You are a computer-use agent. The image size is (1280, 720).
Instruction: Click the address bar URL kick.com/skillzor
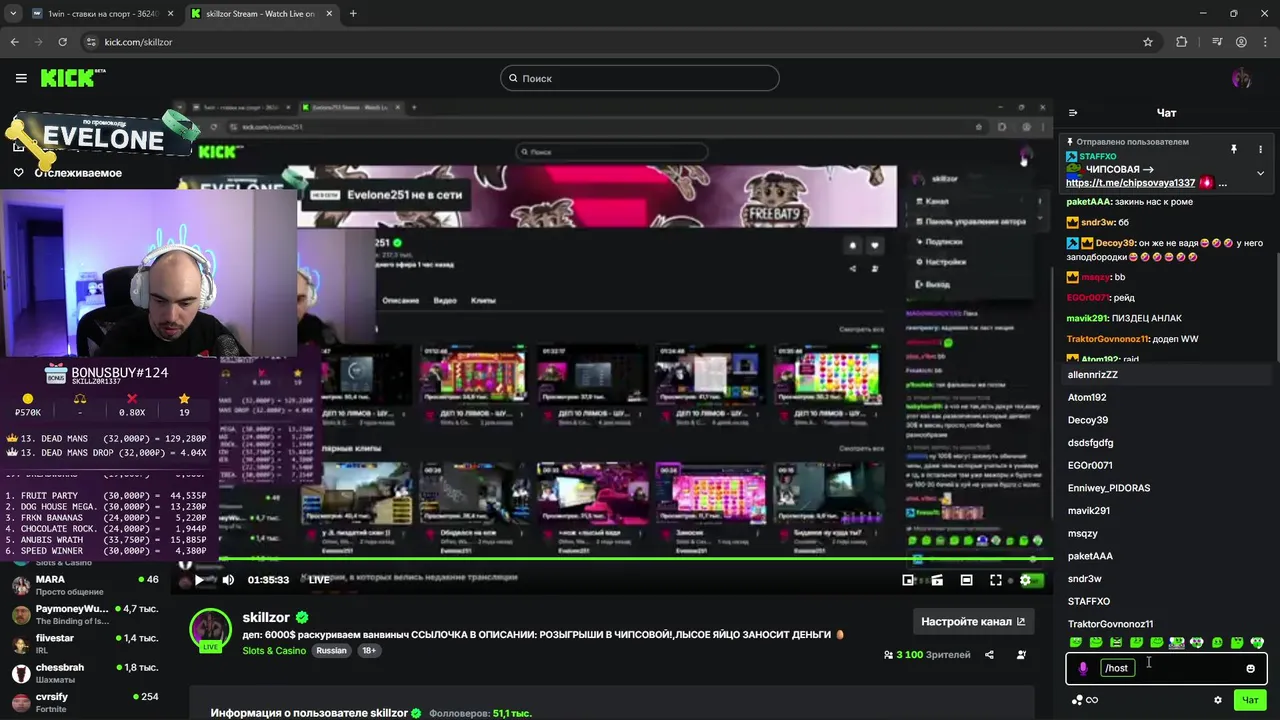point(138,42)
